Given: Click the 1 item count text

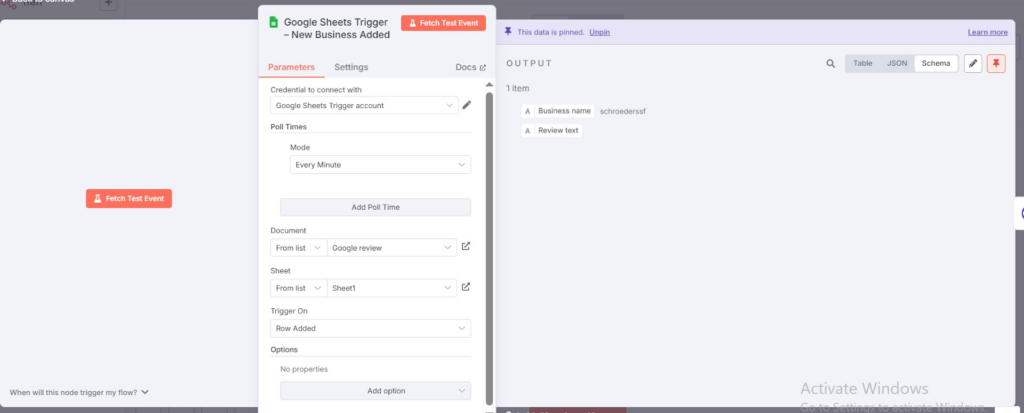Looking at the screenshot, I should click(518, 88).
